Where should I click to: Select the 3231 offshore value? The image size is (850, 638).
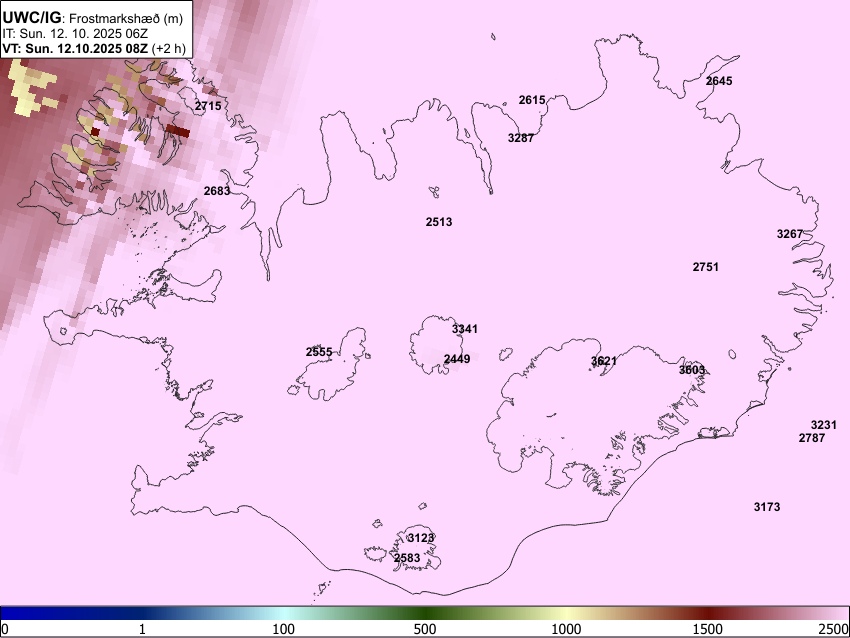click(x=824, y=425)
